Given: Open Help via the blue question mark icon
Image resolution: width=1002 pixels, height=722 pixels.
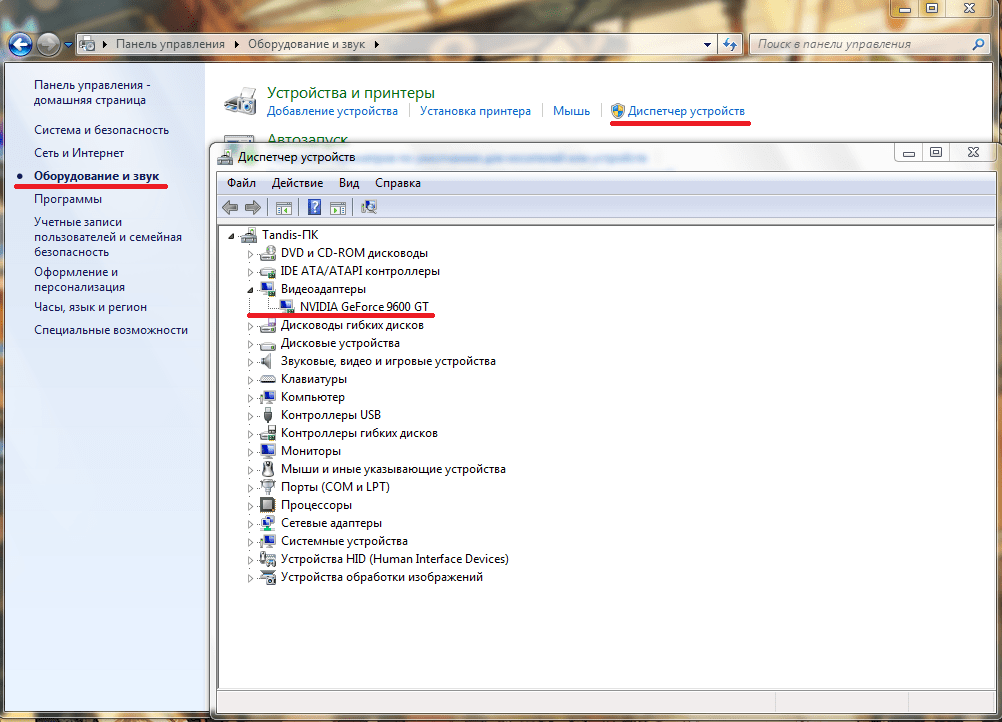Looking at the screenshot, I should [314, 207].
